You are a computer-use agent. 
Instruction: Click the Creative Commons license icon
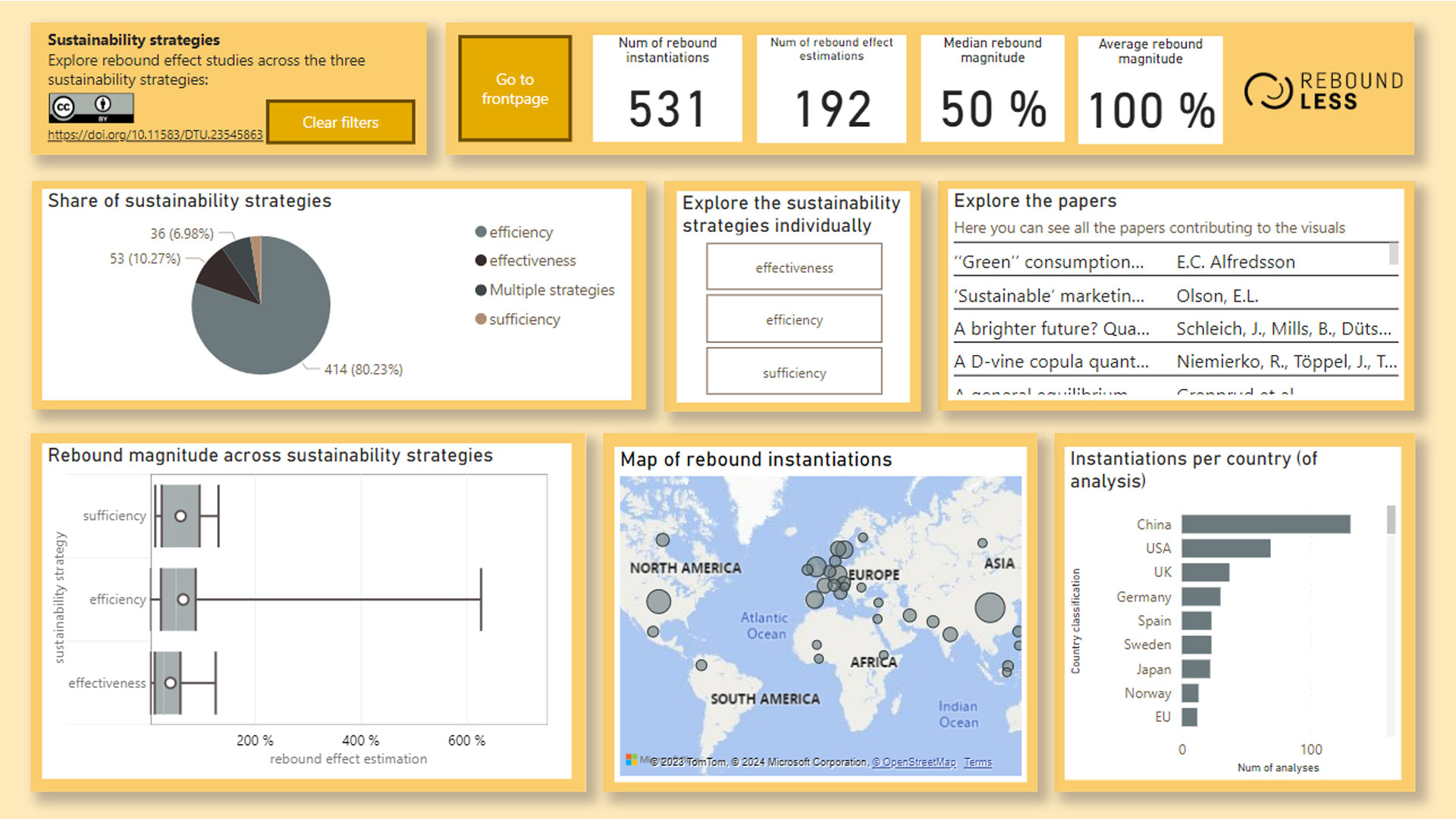(x=91, y=108)
